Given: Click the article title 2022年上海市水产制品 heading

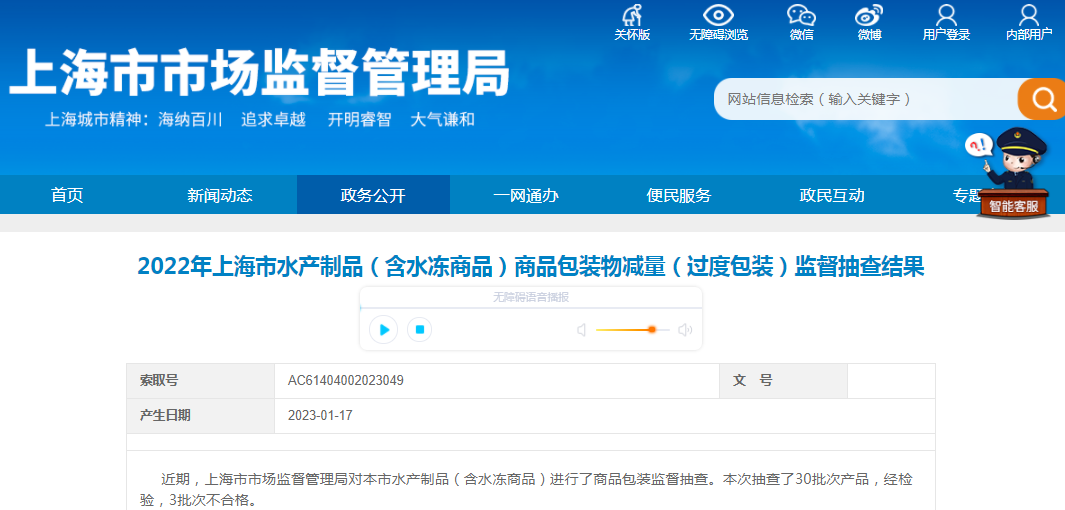Looking at the screenshot, I should point(530,267).
